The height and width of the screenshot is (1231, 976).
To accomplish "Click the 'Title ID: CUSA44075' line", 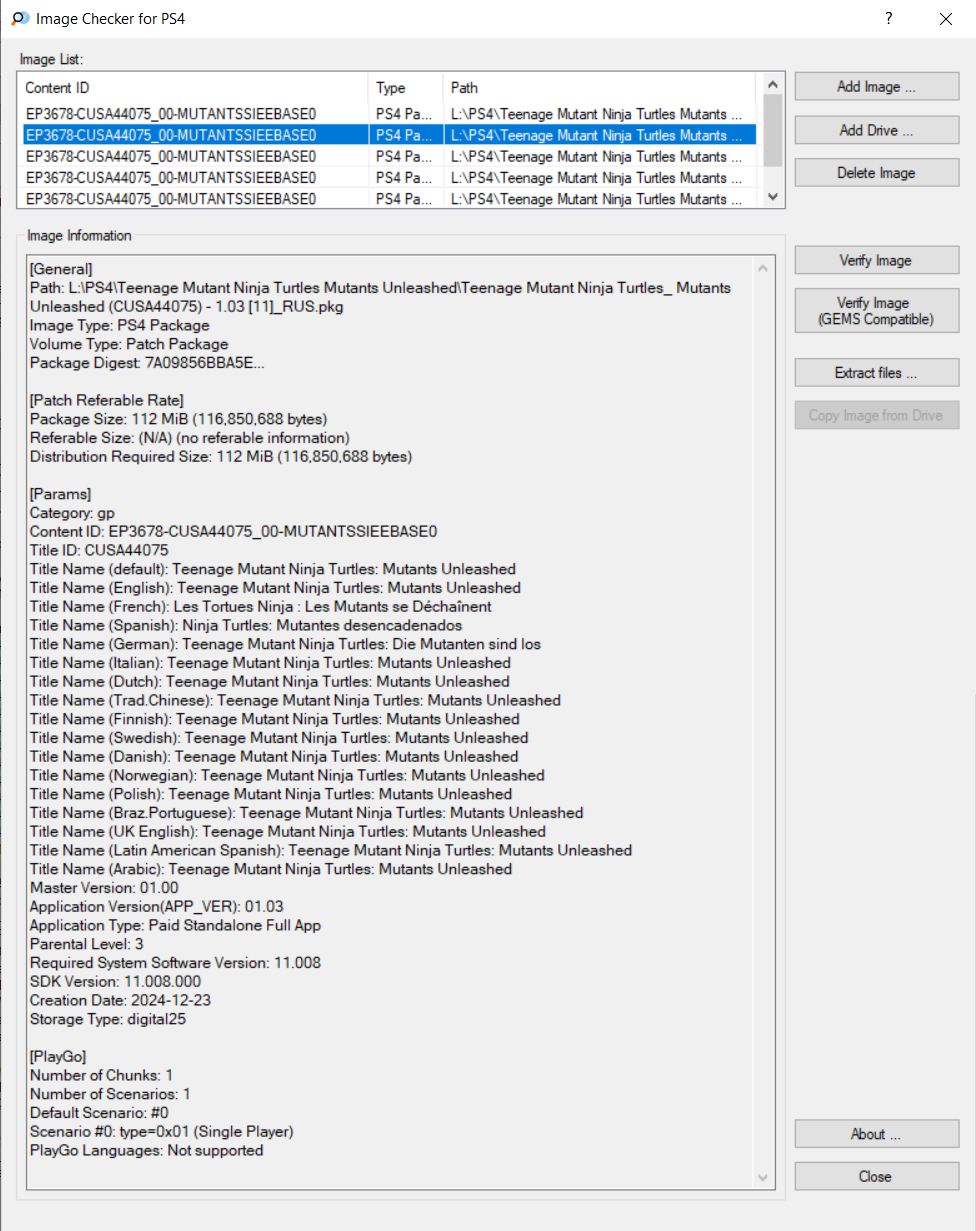I will 99,550.
